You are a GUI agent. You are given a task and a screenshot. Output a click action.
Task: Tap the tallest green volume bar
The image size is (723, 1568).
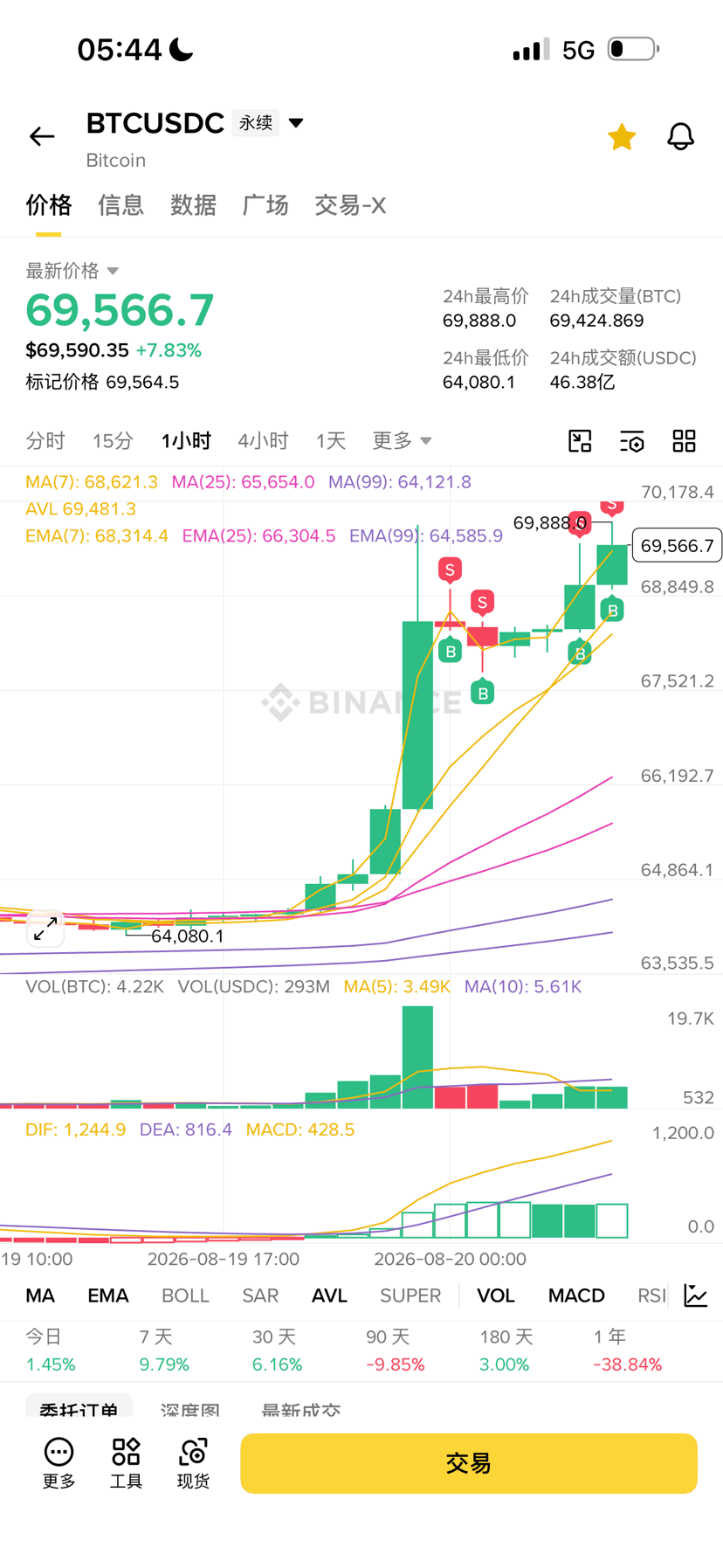(x=417, y=1057)
